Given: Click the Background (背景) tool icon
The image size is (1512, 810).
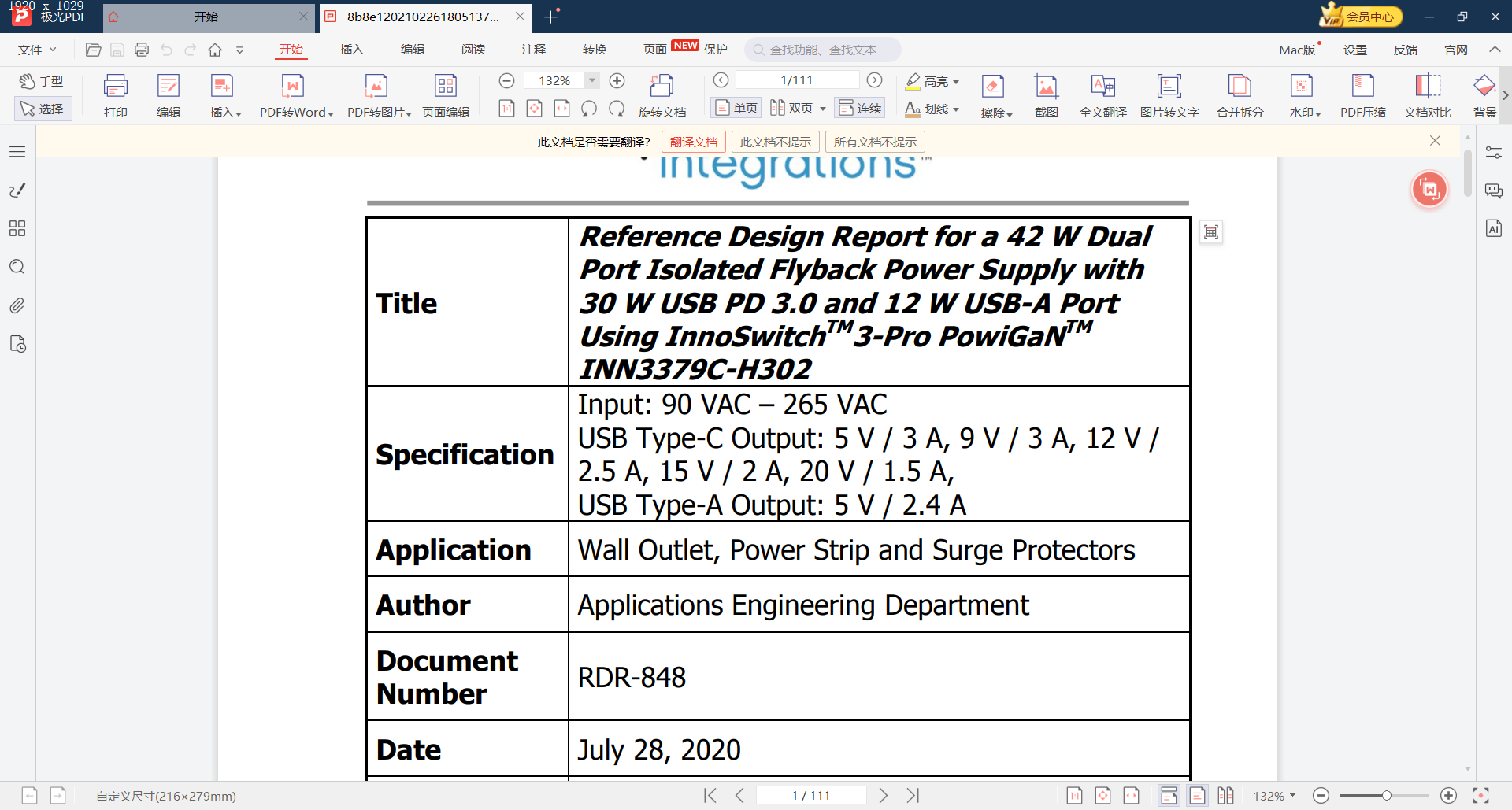Looking at the screenshot, I should pos(1485,95).
